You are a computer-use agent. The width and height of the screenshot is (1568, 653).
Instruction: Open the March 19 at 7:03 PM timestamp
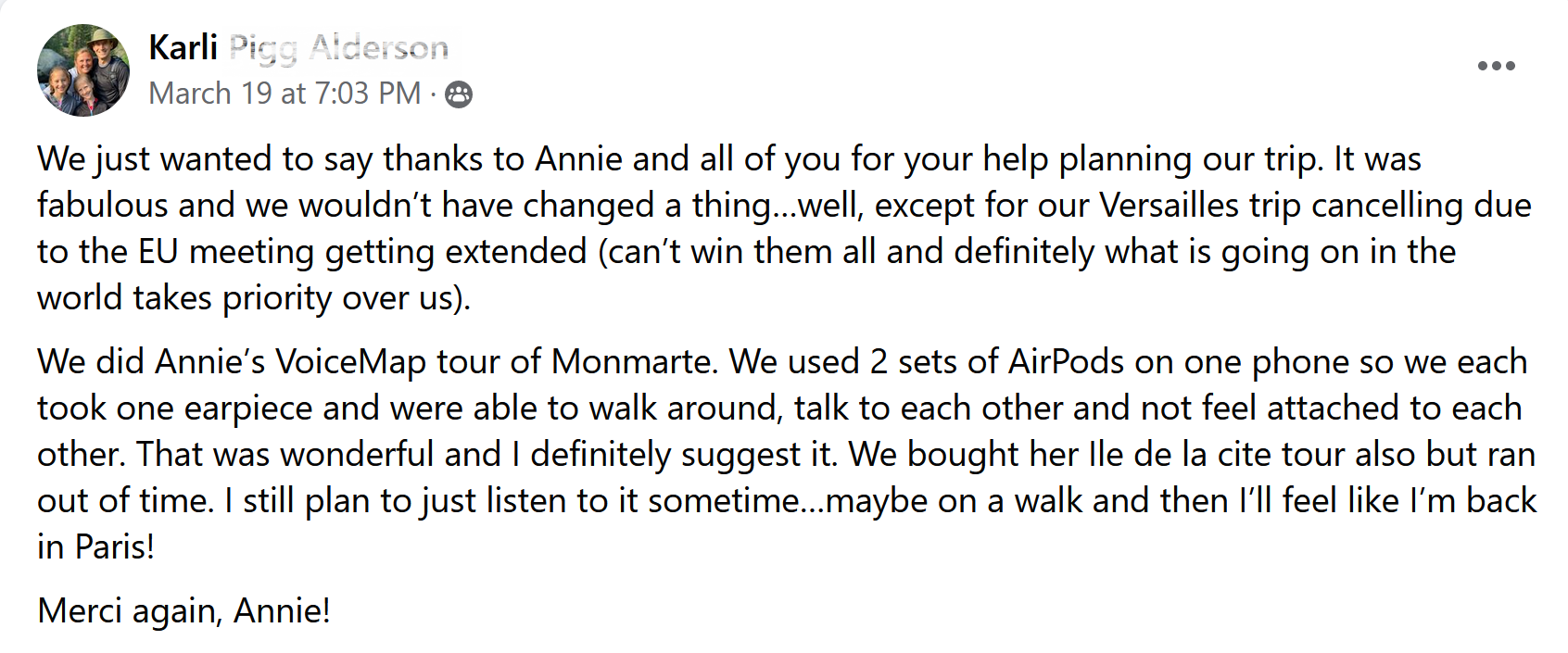click(285, 94)
